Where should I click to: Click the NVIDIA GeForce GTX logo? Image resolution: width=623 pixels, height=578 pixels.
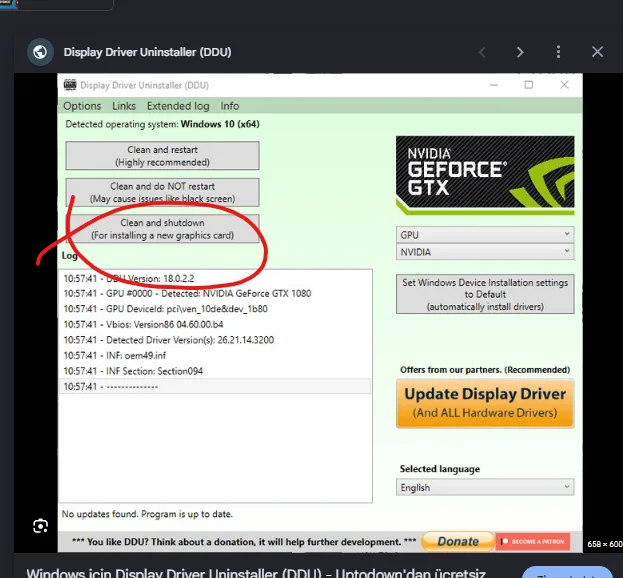pyautogui.click(x=485, y=175)
